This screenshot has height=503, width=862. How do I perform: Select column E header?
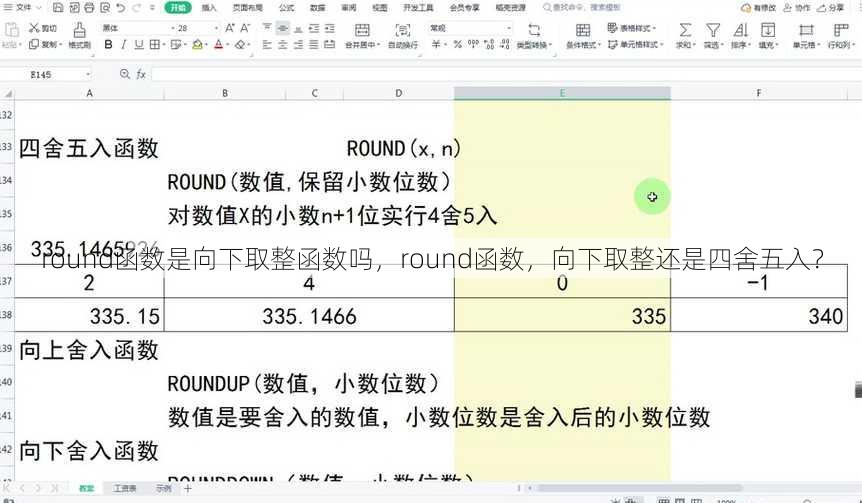tap(562, 93)
